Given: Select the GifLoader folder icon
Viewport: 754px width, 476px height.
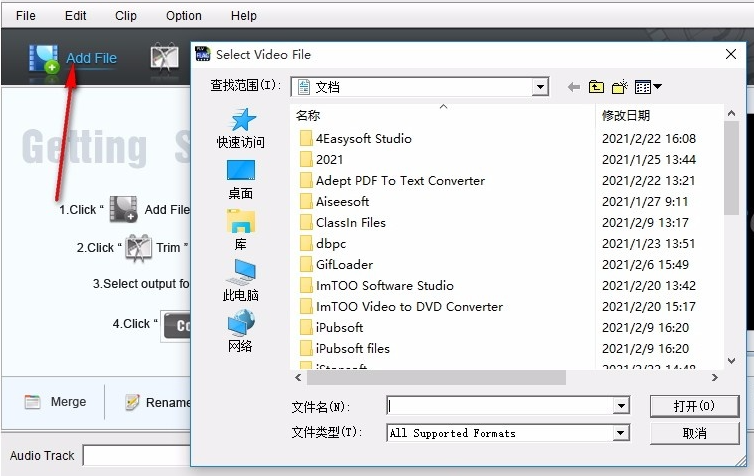Looking at the screenshot, I should tap(306, 264).
